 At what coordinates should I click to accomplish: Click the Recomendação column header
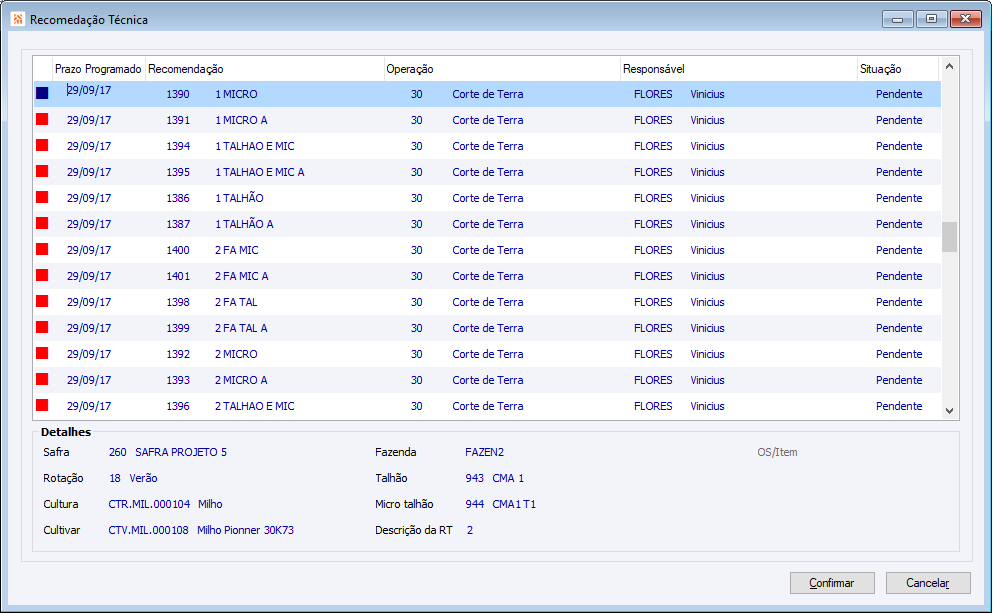click(x=265, y=69)
